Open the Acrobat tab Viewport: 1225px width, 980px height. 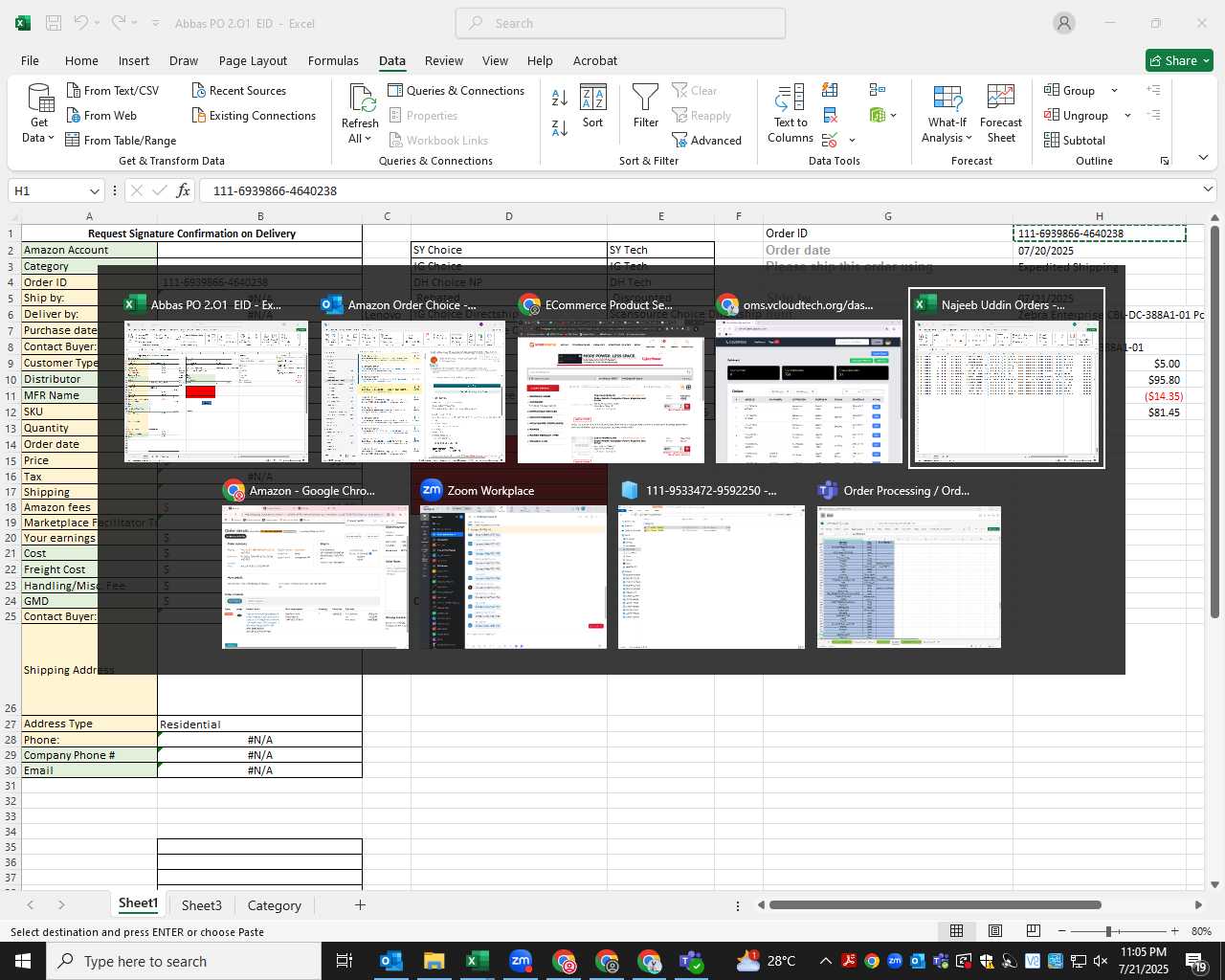[595, 60]
